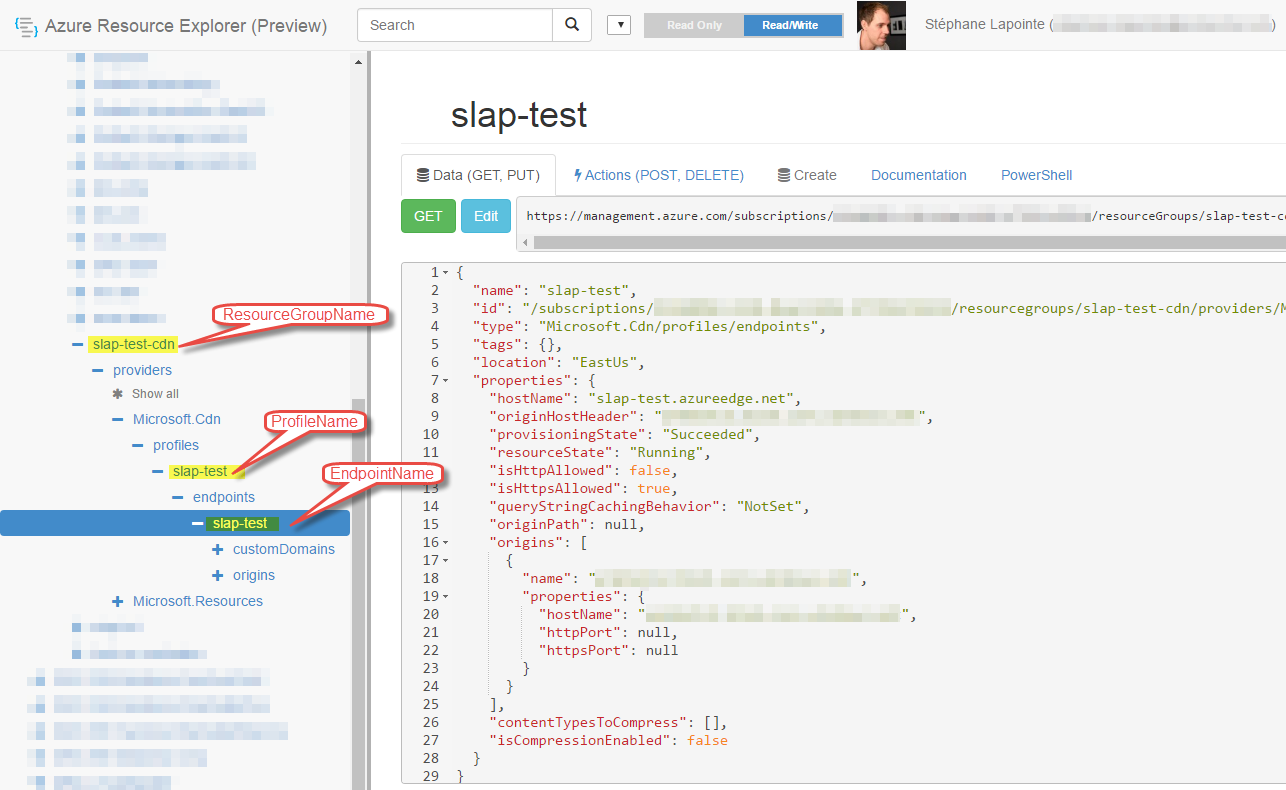Click the Azure Resource Explorer logo icon
Image resolution: width=1286 pixels, height=790 pixels.
(26, 26)
